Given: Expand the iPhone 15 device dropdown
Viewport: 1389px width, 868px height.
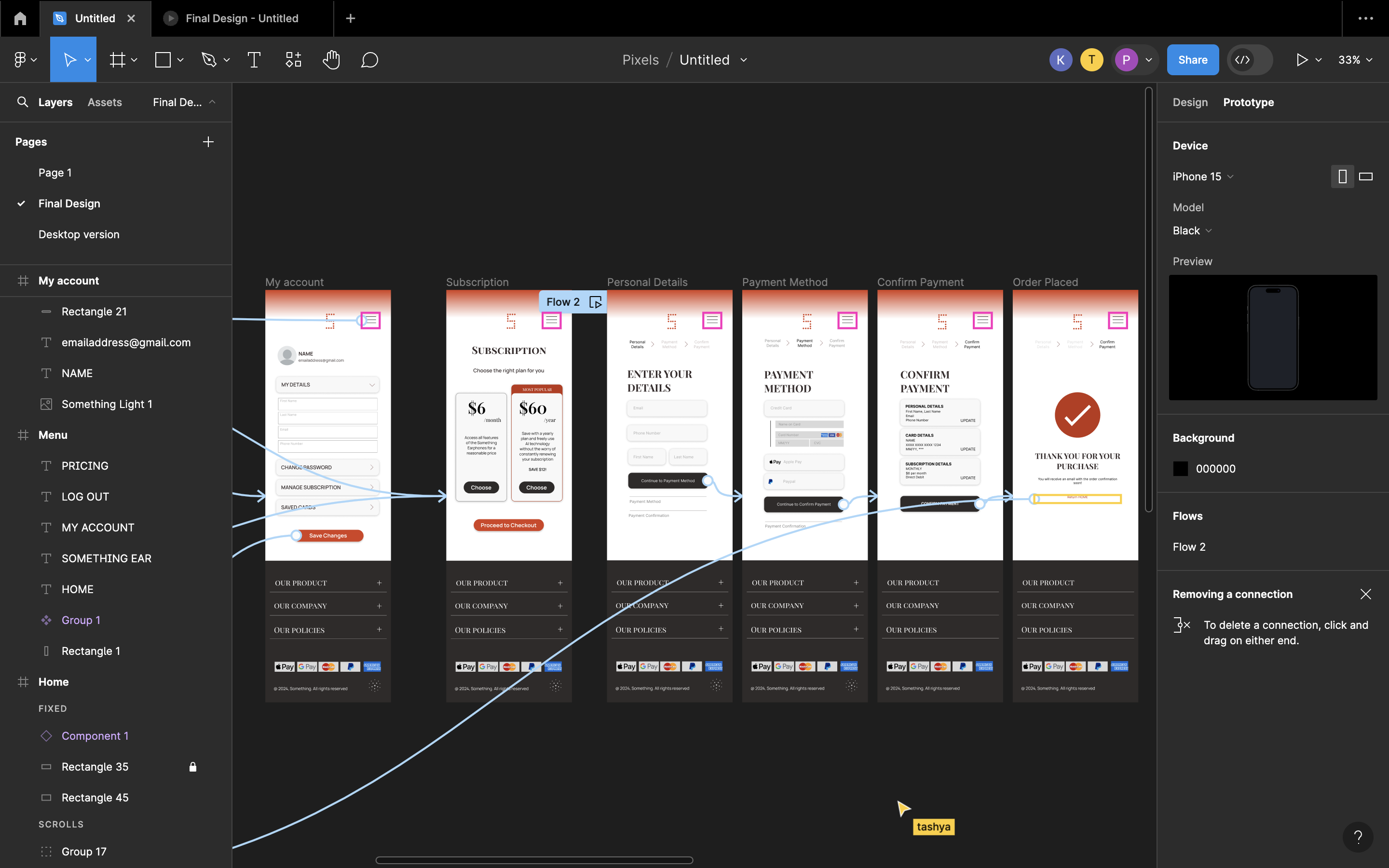Looking at the screenshot, I should (1202, 176).
